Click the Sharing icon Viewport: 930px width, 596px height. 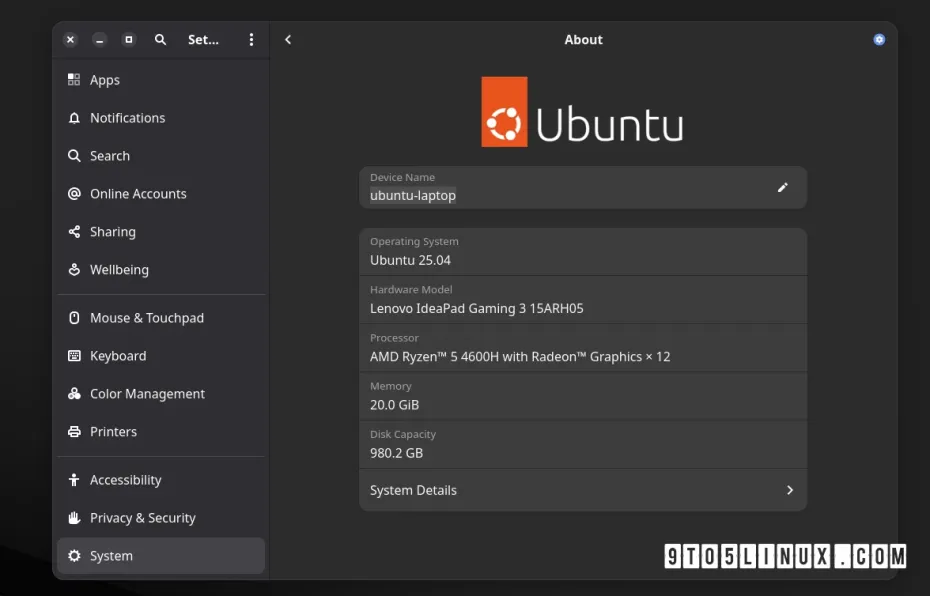(74, 231)
